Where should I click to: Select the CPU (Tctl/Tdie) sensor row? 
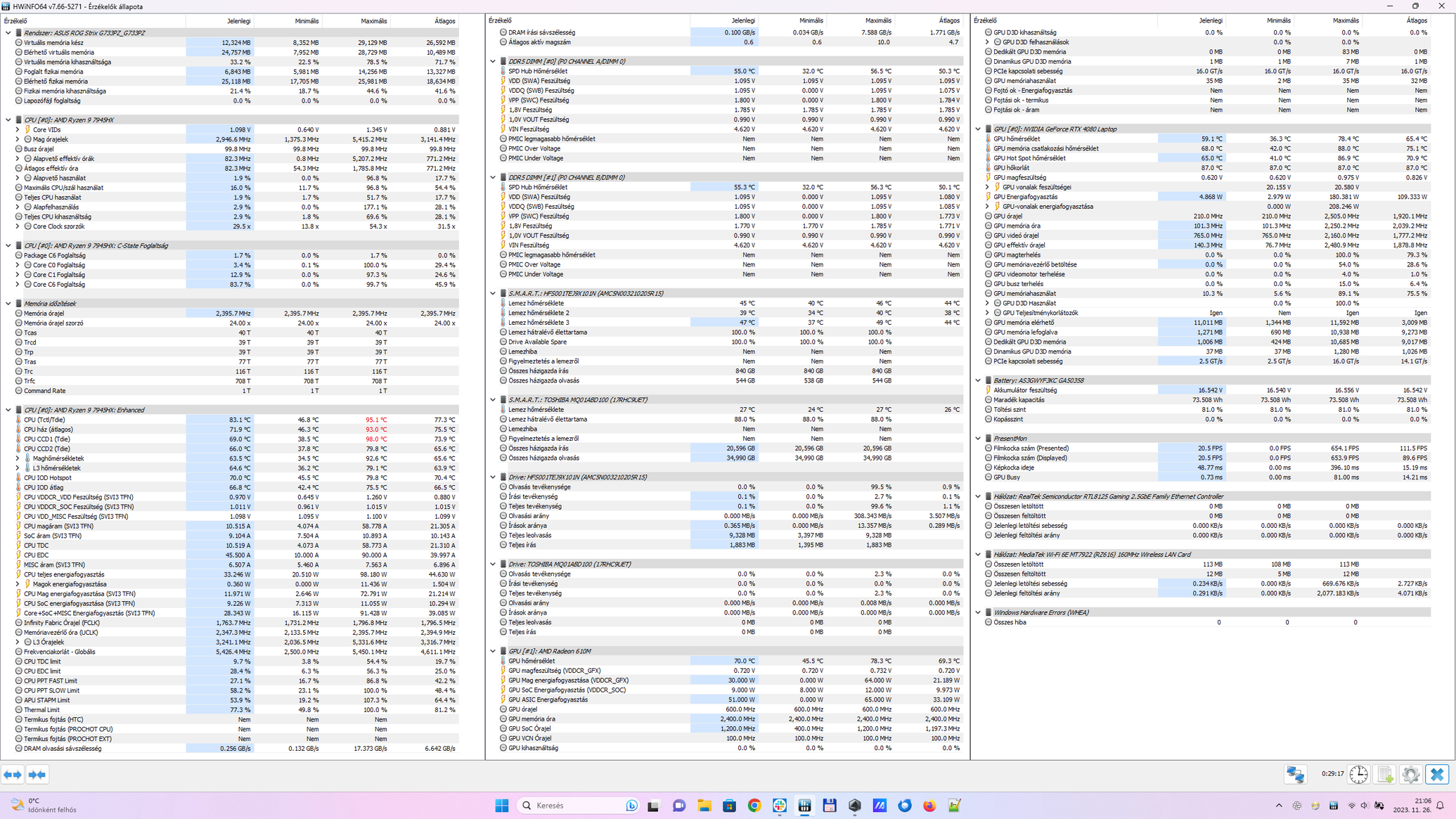pos(44,420)
